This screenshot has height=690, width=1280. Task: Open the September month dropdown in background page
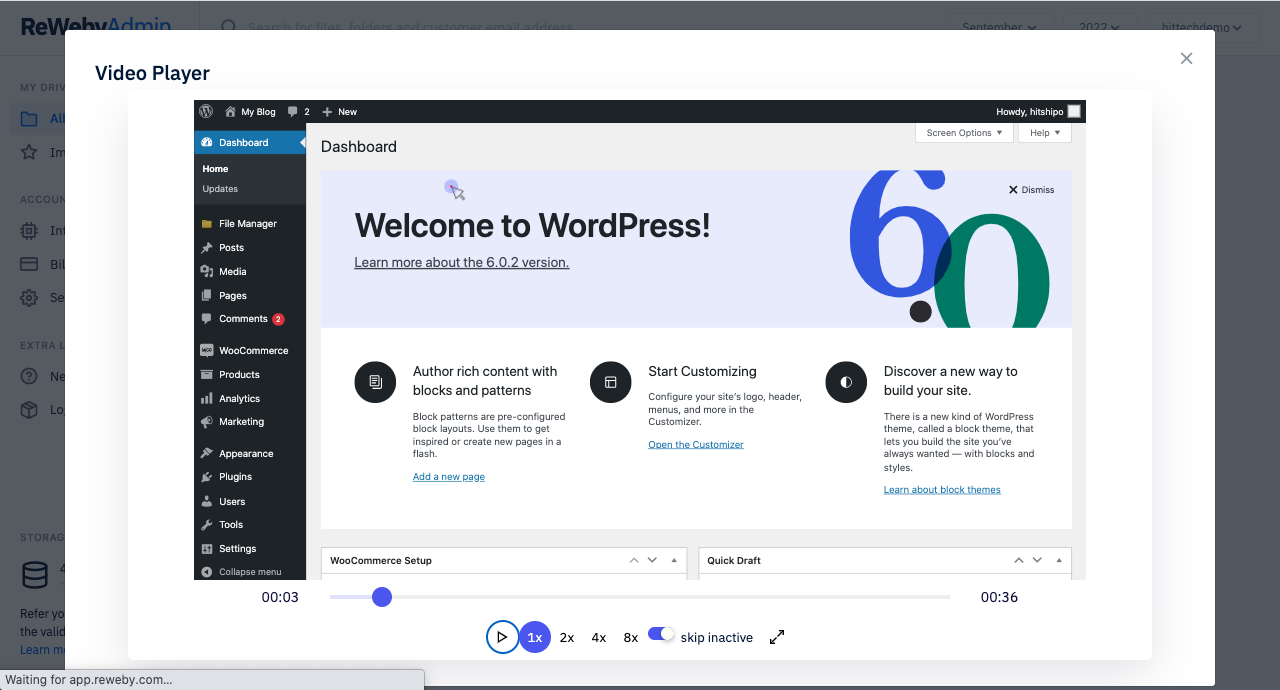999,28
